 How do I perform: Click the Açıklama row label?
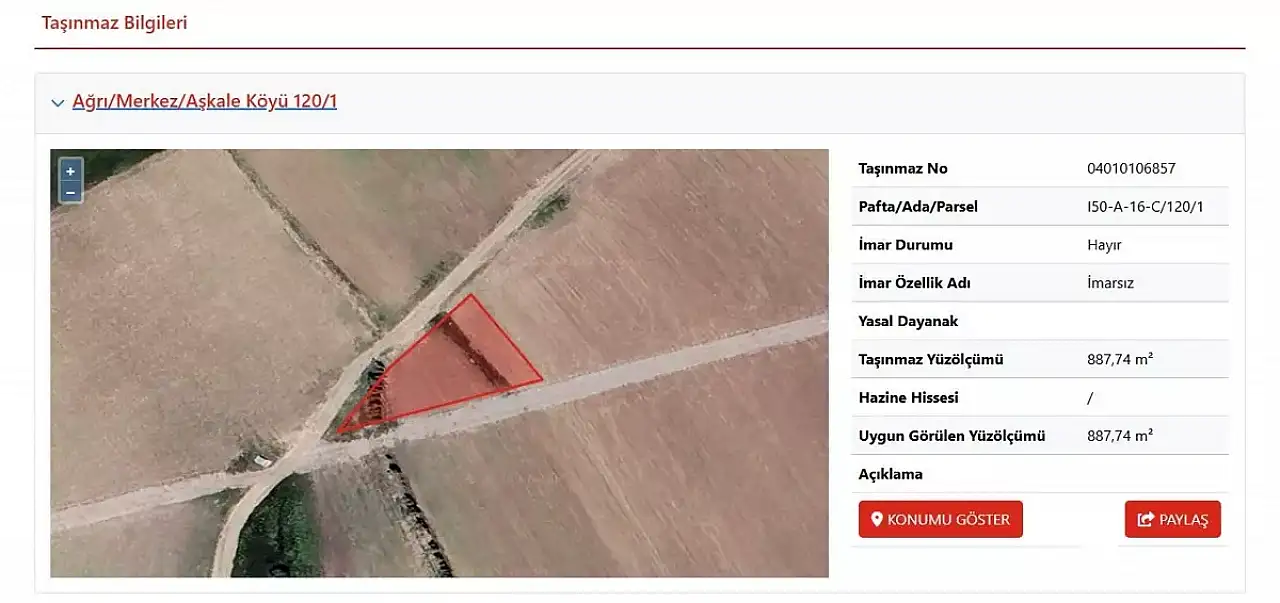click(890, 474)
